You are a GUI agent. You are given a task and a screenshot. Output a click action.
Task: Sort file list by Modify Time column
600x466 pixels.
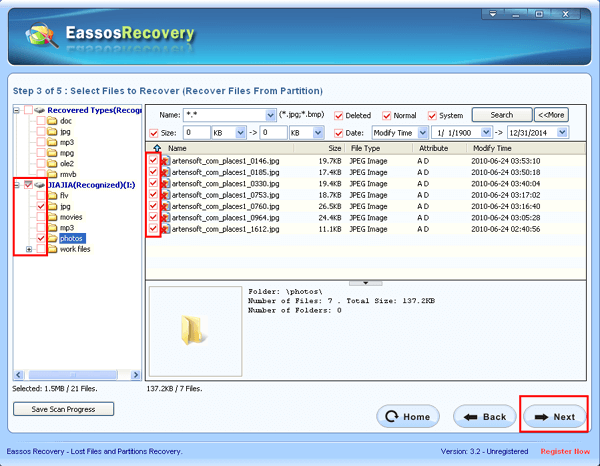click(492, 148)
